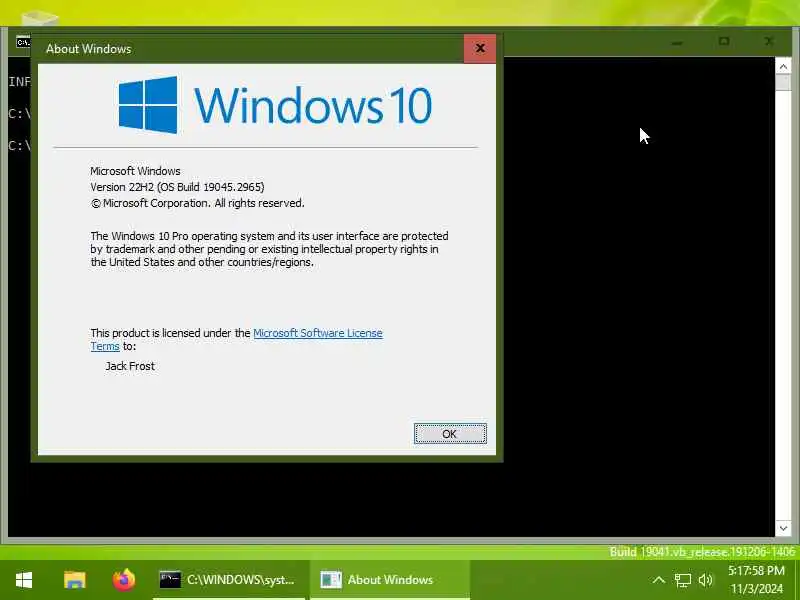Close the About Windows dialog
Screen dimensions: 800x600
(480, 48)
